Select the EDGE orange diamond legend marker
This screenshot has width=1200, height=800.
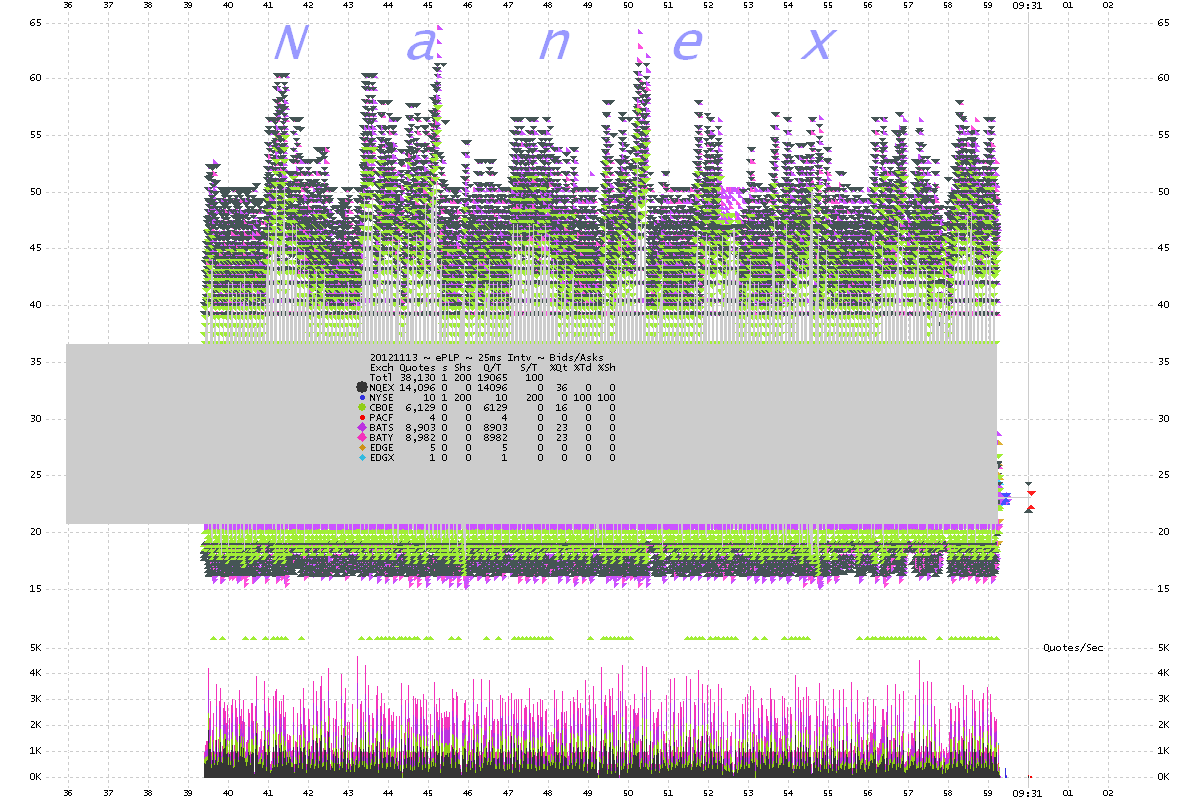(362, 448)
